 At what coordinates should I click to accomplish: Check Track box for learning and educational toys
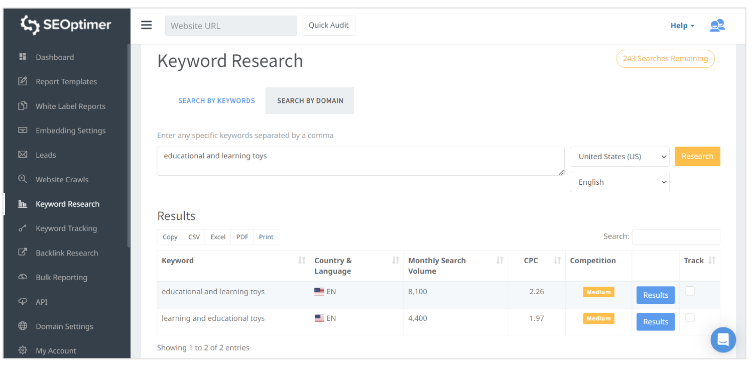[x=690, y=317]
